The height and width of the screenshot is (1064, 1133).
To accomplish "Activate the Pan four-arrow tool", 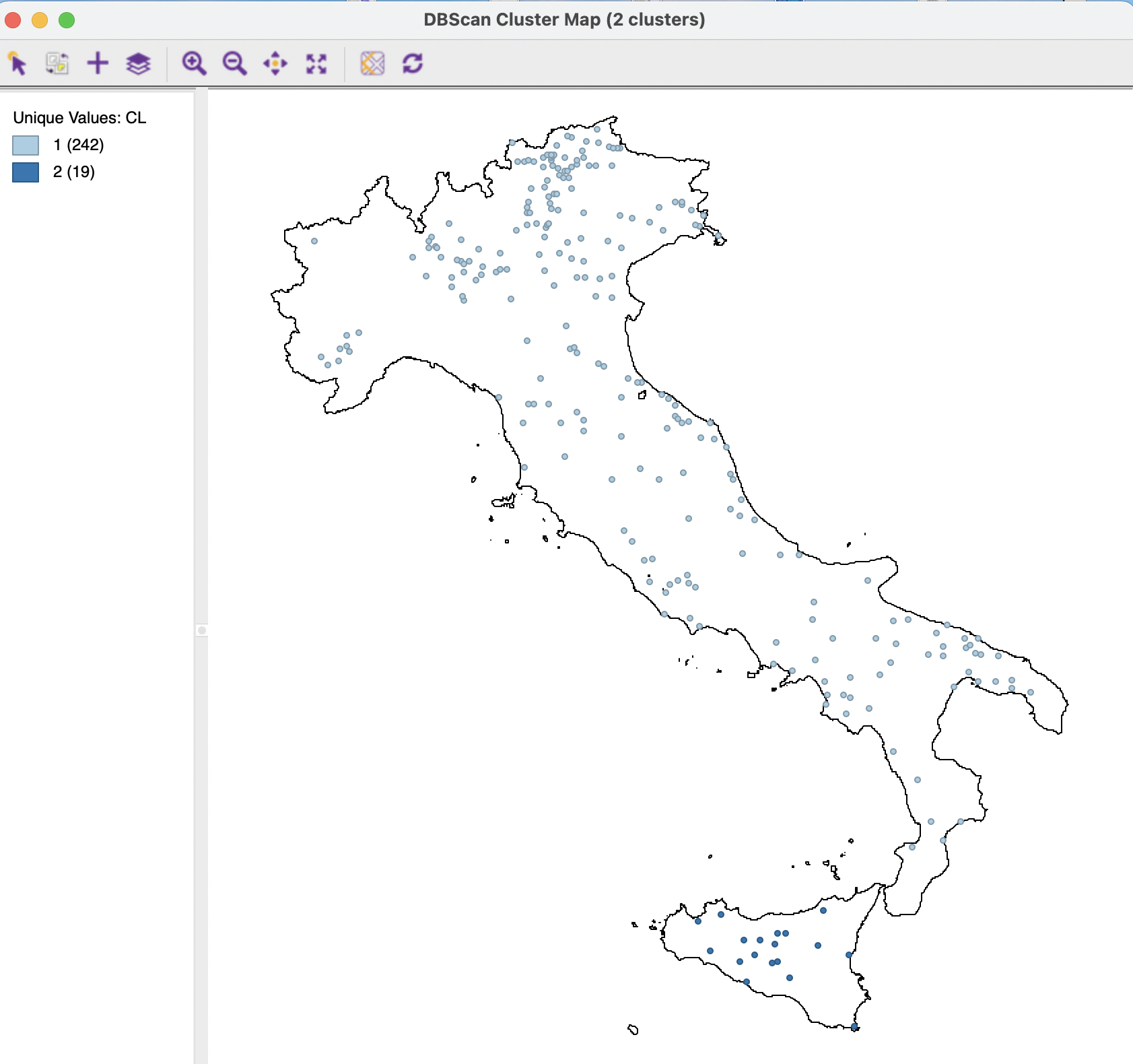I will tap(275, 64).
